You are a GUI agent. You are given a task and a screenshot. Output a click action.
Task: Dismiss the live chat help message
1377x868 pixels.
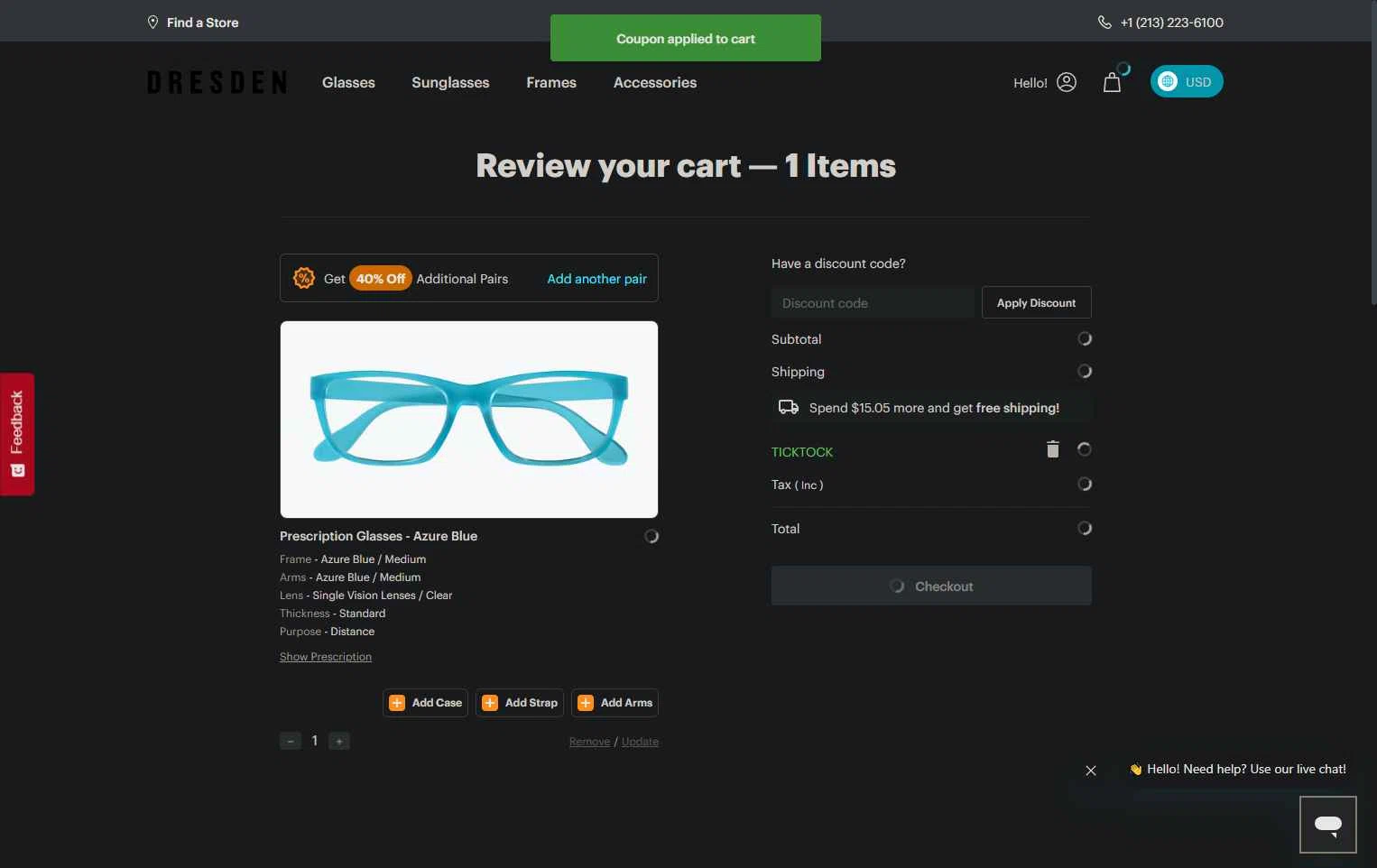[1091, 771]
